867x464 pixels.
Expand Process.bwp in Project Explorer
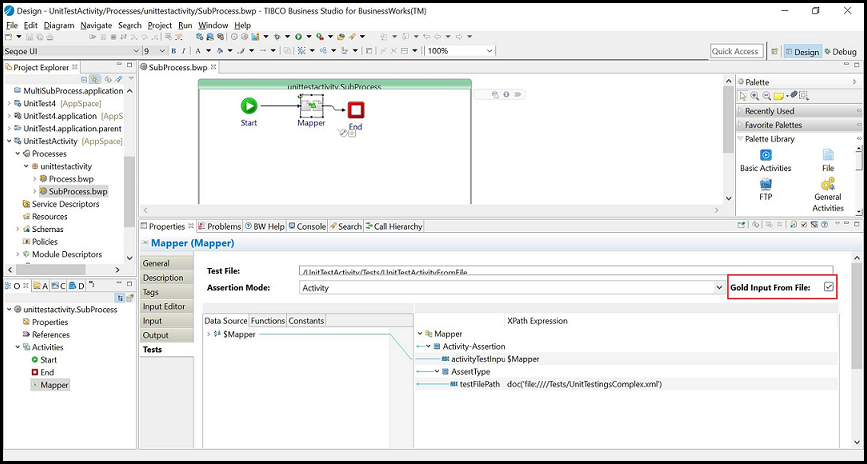(x=34, y=179)
